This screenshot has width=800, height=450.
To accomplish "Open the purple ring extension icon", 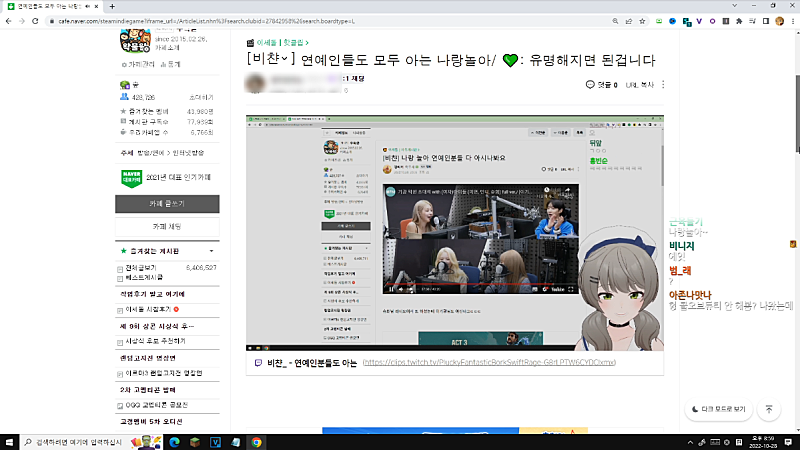I will tap(712, 21).
